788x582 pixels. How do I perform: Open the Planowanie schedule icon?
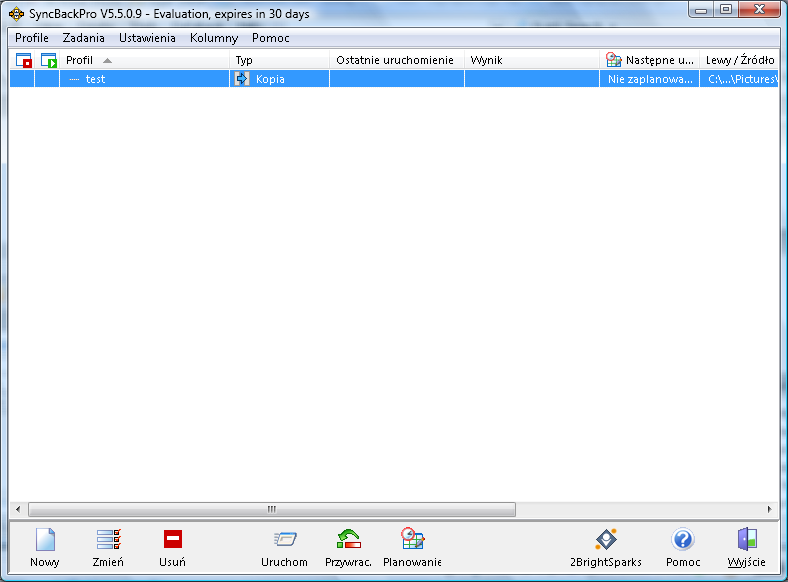coord(413,539)
